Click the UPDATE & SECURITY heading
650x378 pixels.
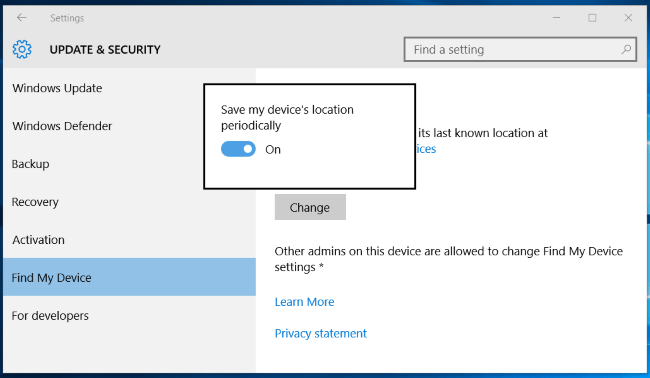[105, 50]
